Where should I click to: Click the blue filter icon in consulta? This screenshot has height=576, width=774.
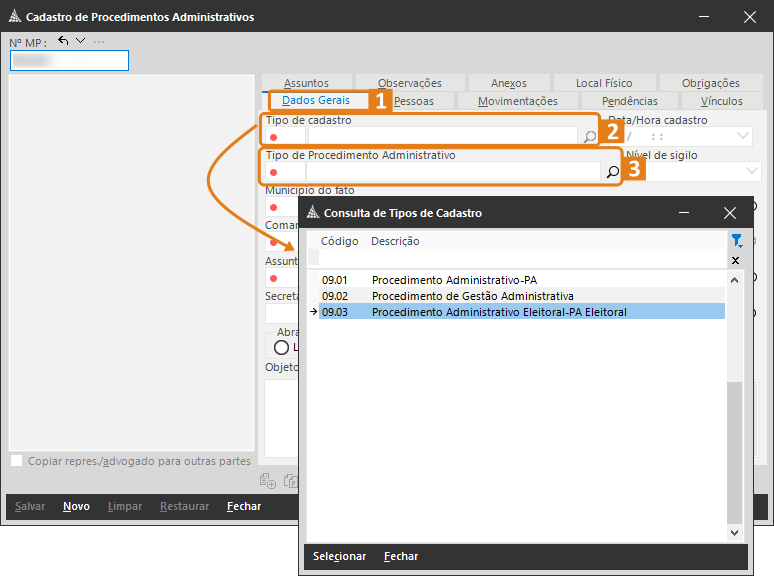[x=736, y=241]
